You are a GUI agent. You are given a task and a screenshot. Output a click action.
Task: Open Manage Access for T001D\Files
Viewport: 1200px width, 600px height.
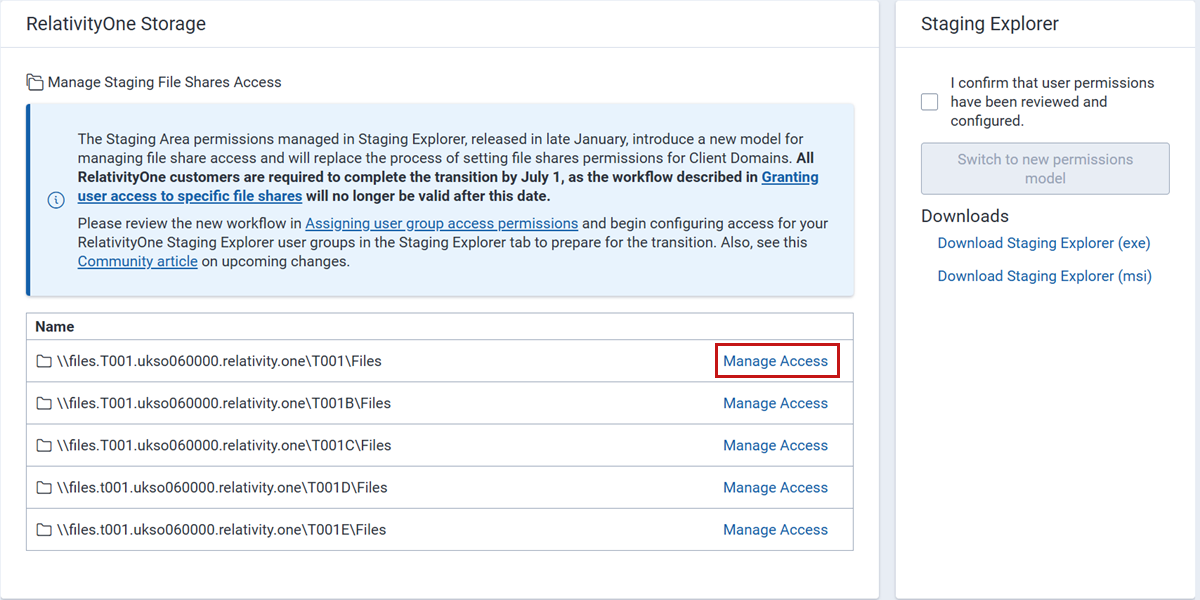click(x=776, y=487)
